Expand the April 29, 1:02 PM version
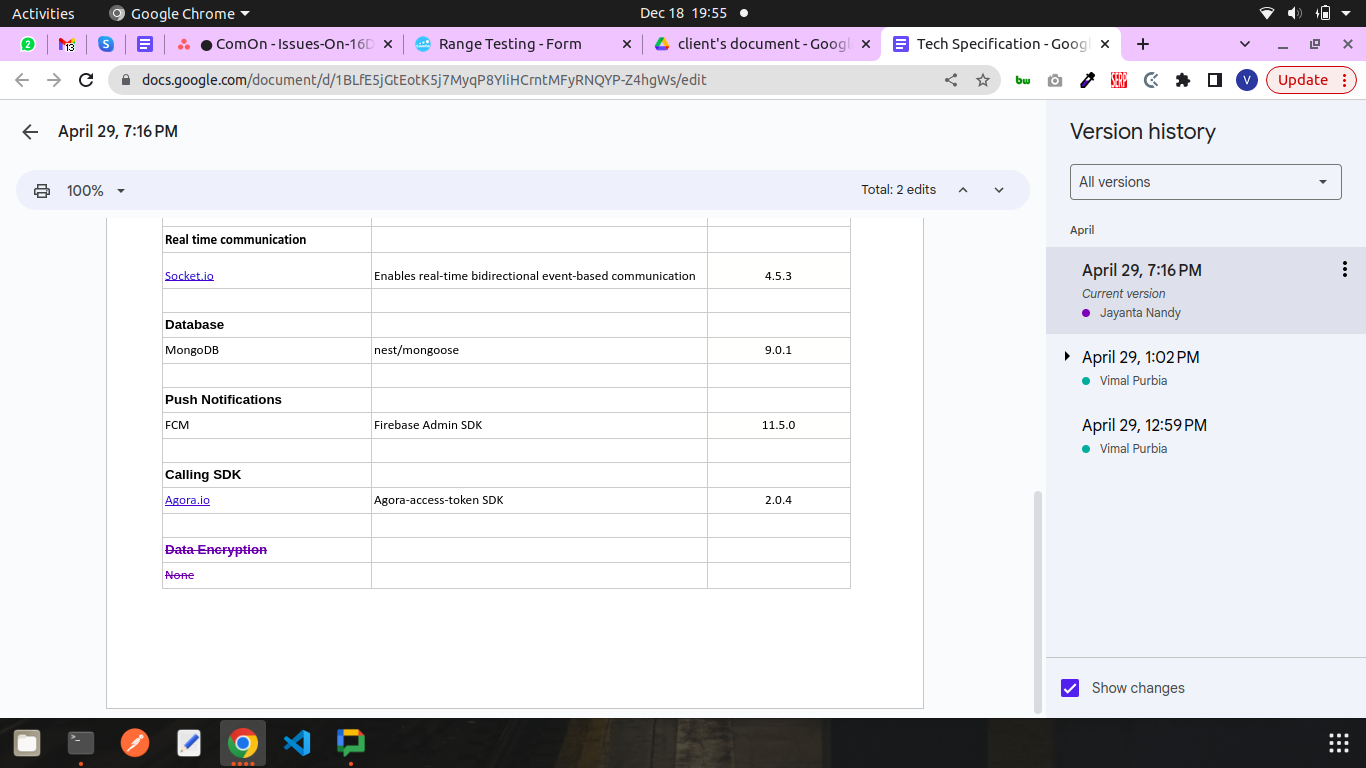Image resolution: width=1366 pixels, height=768 pixels. (1068, 357)
